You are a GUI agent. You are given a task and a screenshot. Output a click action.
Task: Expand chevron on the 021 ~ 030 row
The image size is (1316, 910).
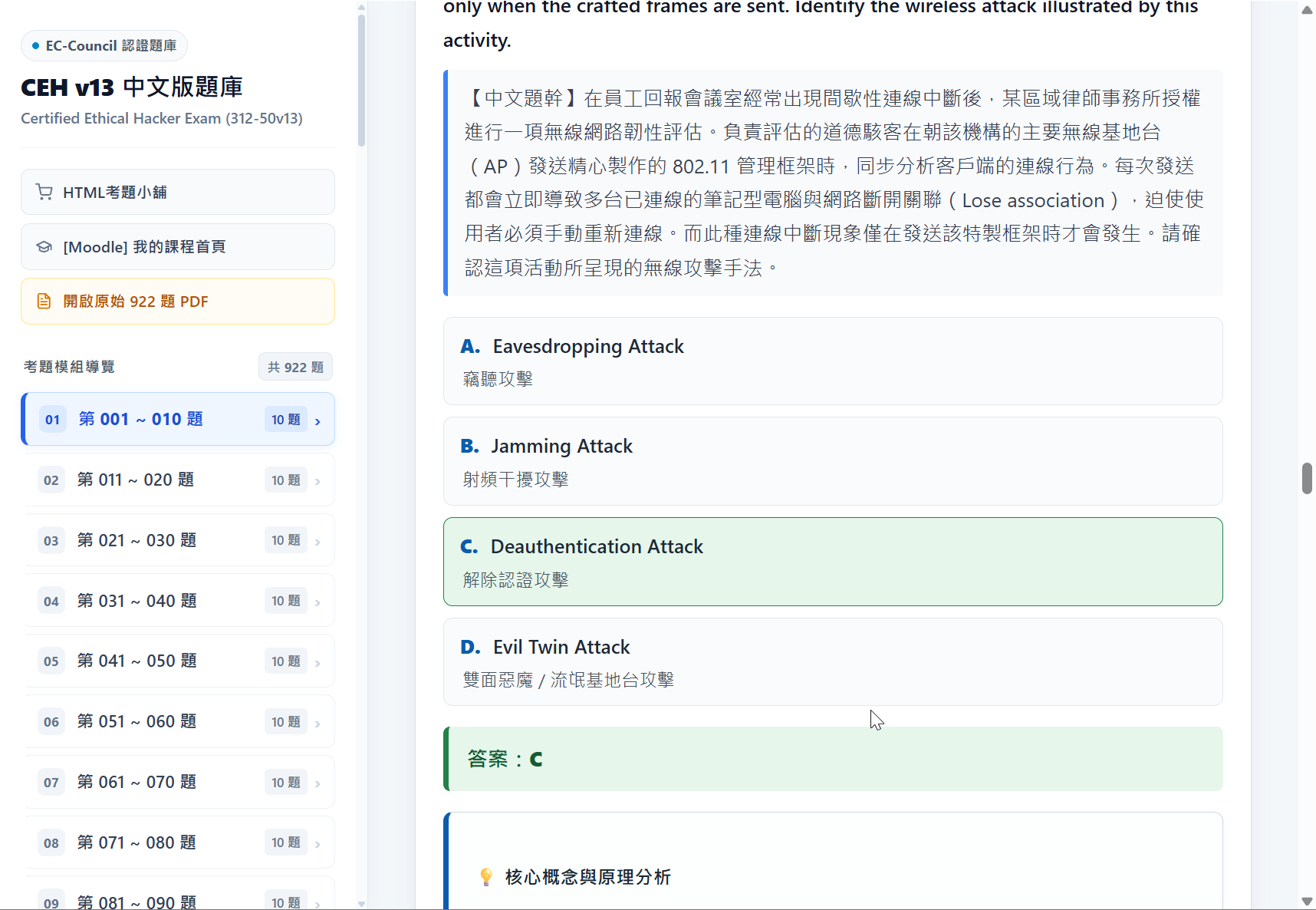(317, 542)
